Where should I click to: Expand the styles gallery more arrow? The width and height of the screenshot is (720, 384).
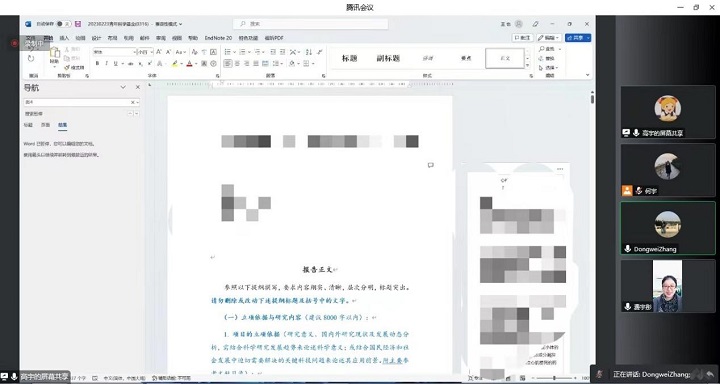[527, 65]
